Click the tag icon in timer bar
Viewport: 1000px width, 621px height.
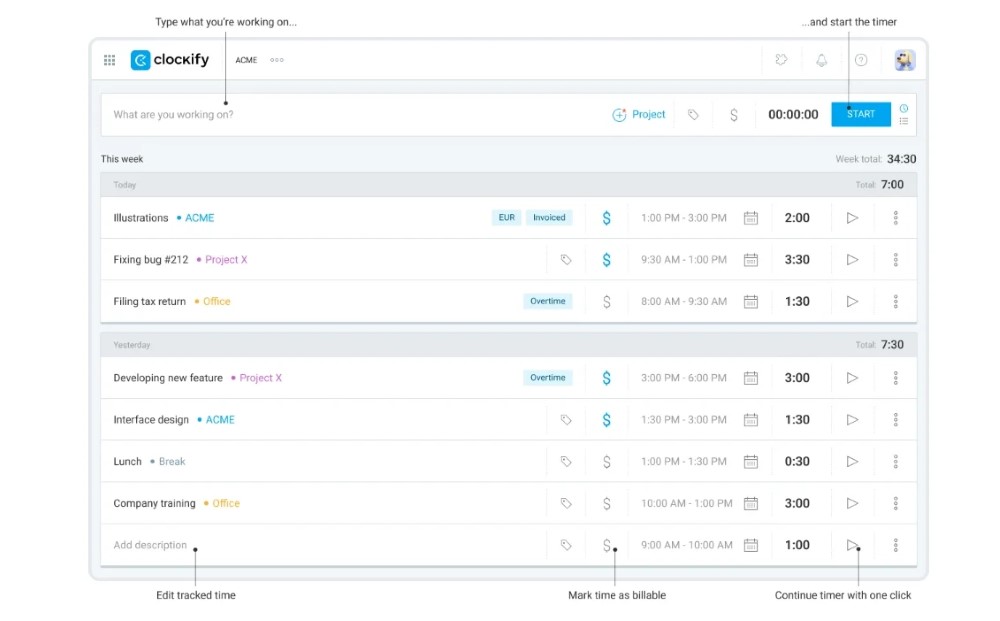click(x=693, y=115)
